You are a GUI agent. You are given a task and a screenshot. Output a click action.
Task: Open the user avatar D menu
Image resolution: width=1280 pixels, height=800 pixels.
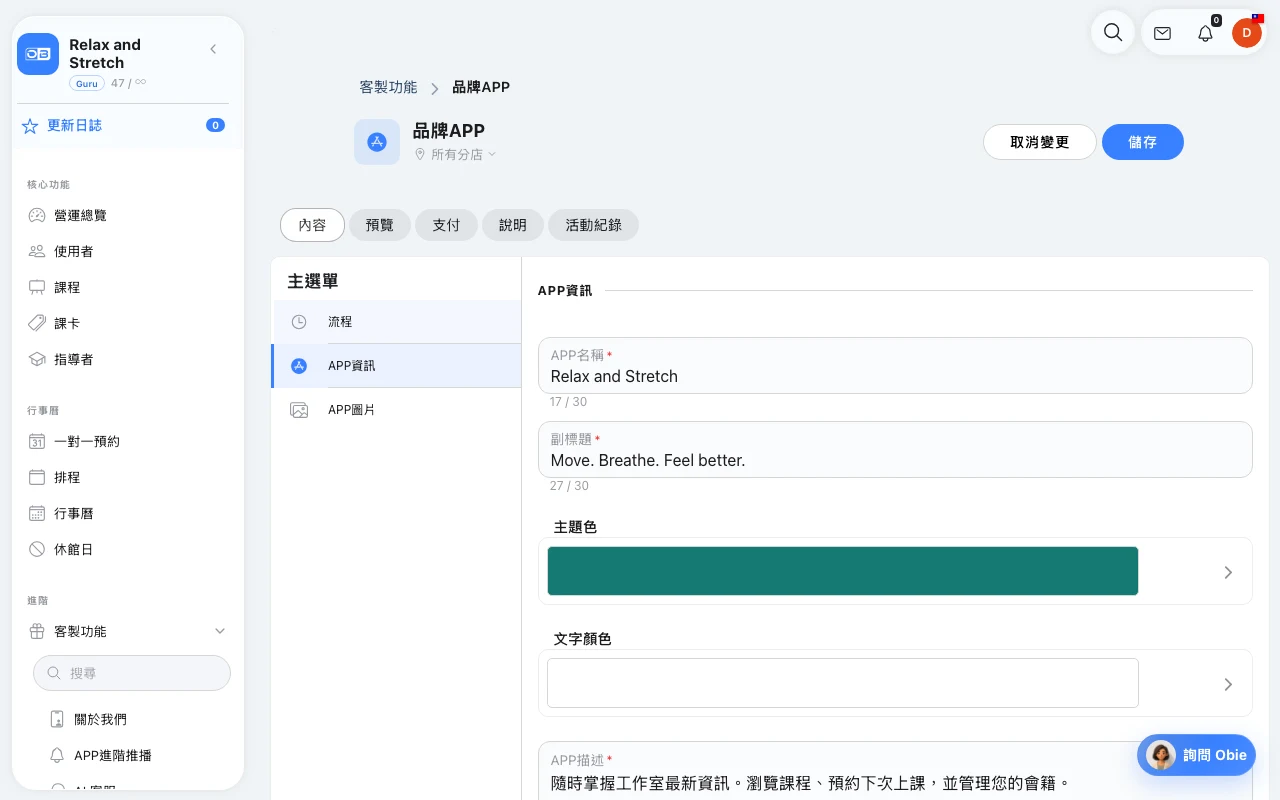[1246, 33]
